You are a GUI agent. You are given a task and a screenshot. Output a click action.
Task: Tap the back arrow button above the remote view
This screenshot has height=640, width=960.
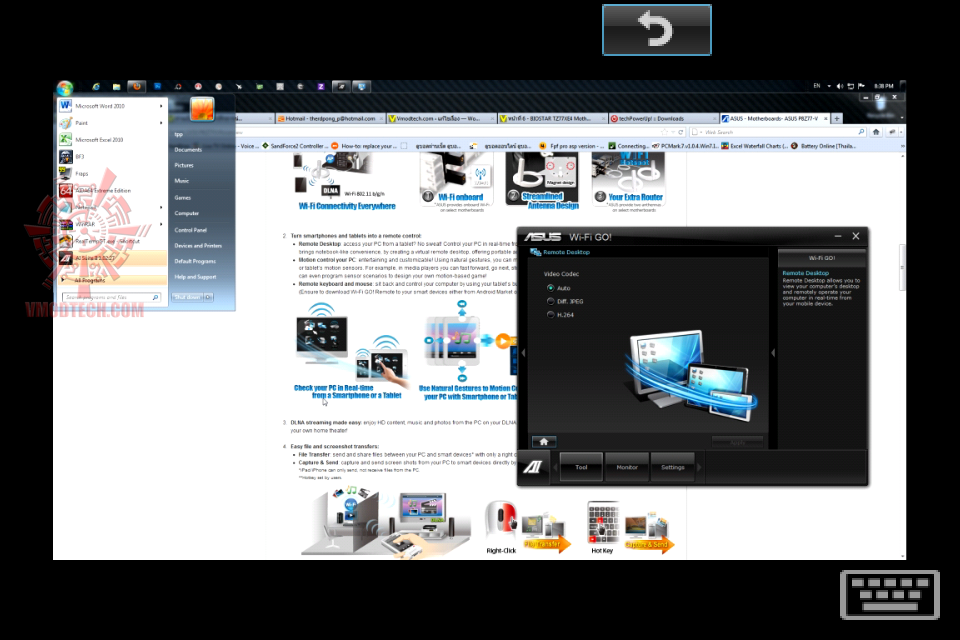point(656,30)
